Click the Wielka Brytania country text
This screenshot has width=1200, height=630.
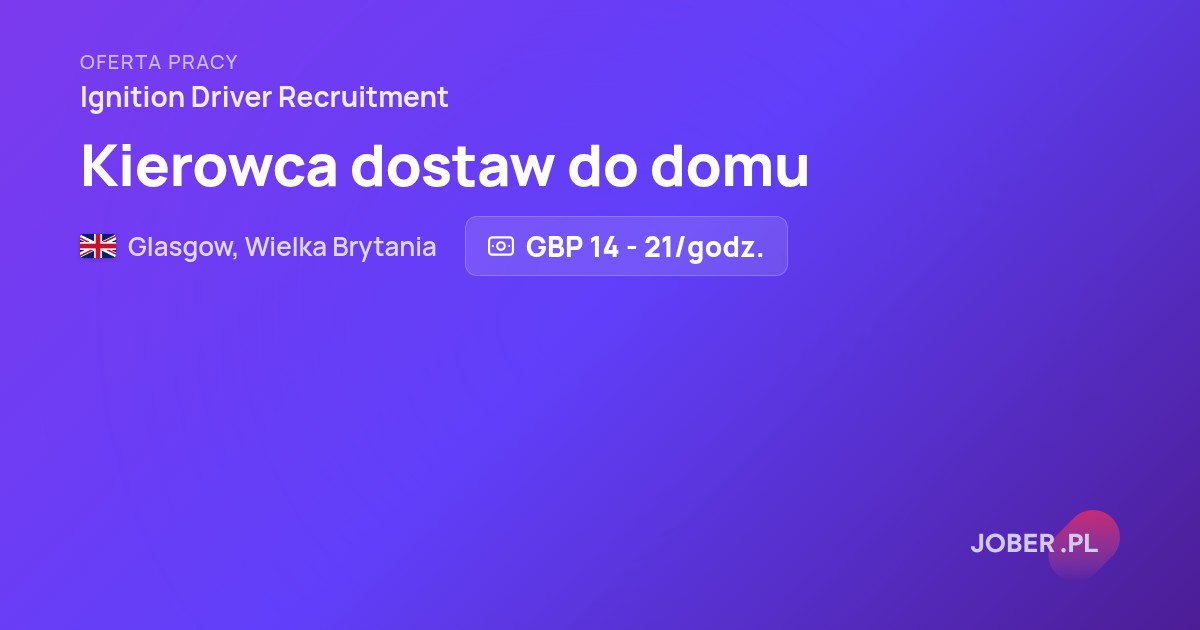[341, 247]
